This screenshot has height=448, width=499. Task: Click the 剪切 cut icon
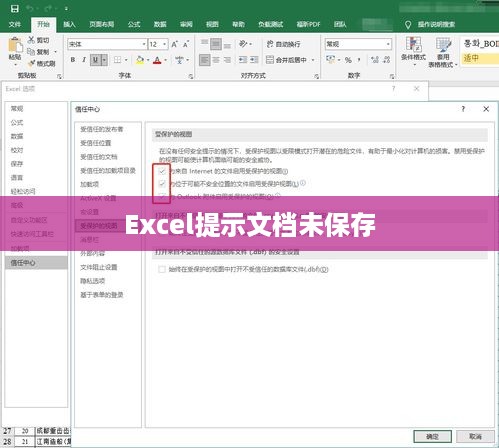[x=31, y=40]
